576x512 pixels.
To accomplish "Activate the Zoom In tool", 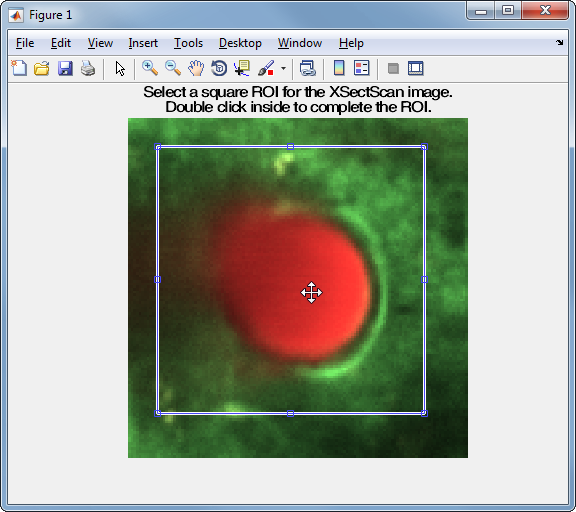I will point(150,69).
